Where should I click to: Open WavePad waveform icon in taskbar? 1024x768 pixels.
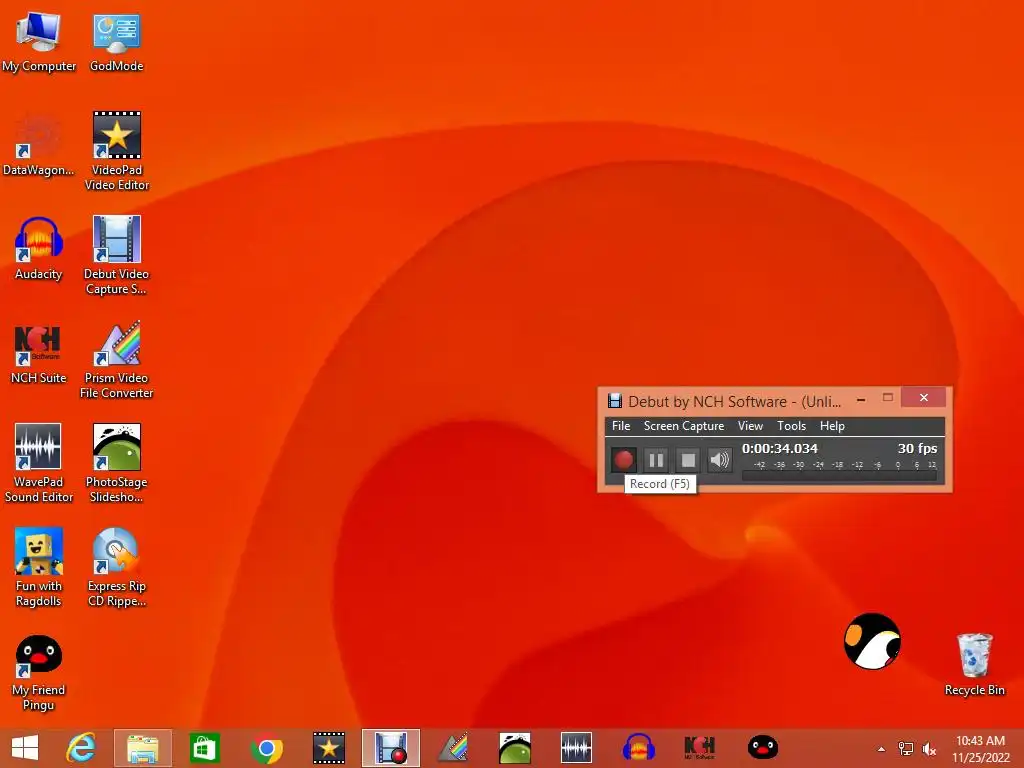(x=576, y=748)
